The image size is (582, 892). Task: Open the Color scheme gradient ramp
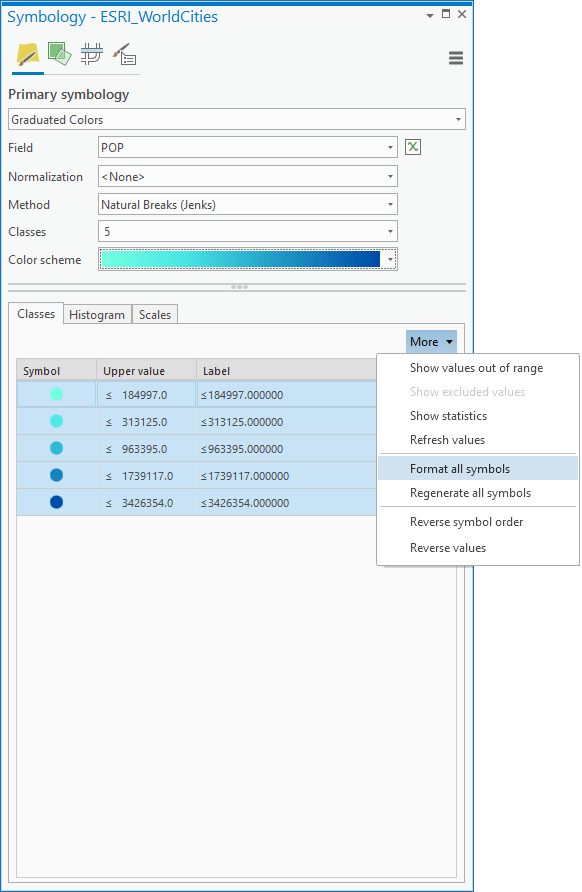247,259
